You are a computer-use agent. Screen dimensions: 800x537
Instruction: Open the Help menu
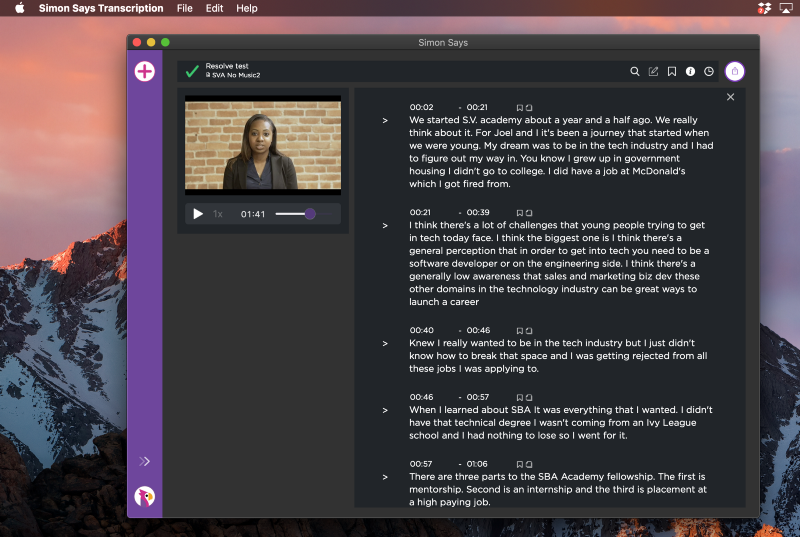tap(247, 8)
